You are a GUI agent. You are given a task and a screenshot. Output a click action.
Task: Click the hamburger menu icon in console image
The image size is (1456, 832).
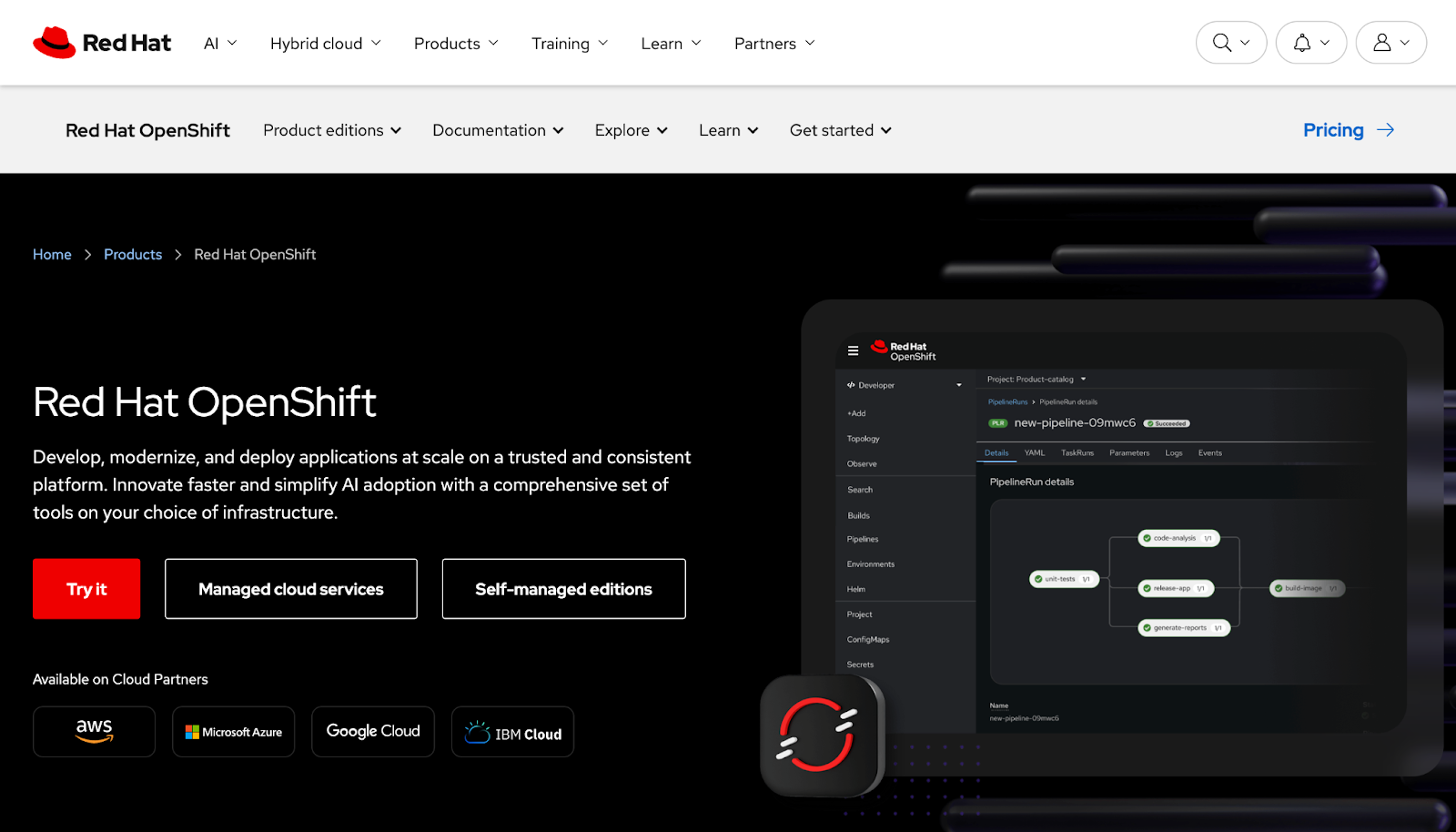pos(853,350)
